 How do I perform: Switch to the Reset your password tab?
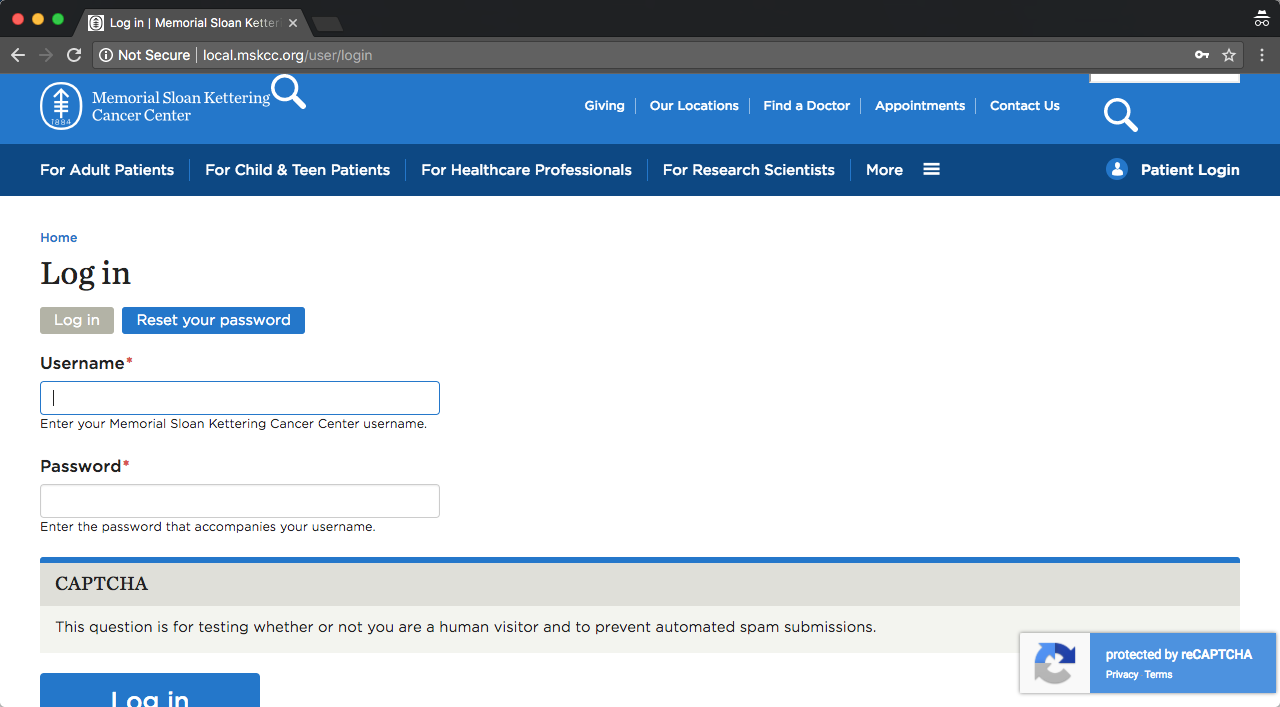click(x=213, y=320)
